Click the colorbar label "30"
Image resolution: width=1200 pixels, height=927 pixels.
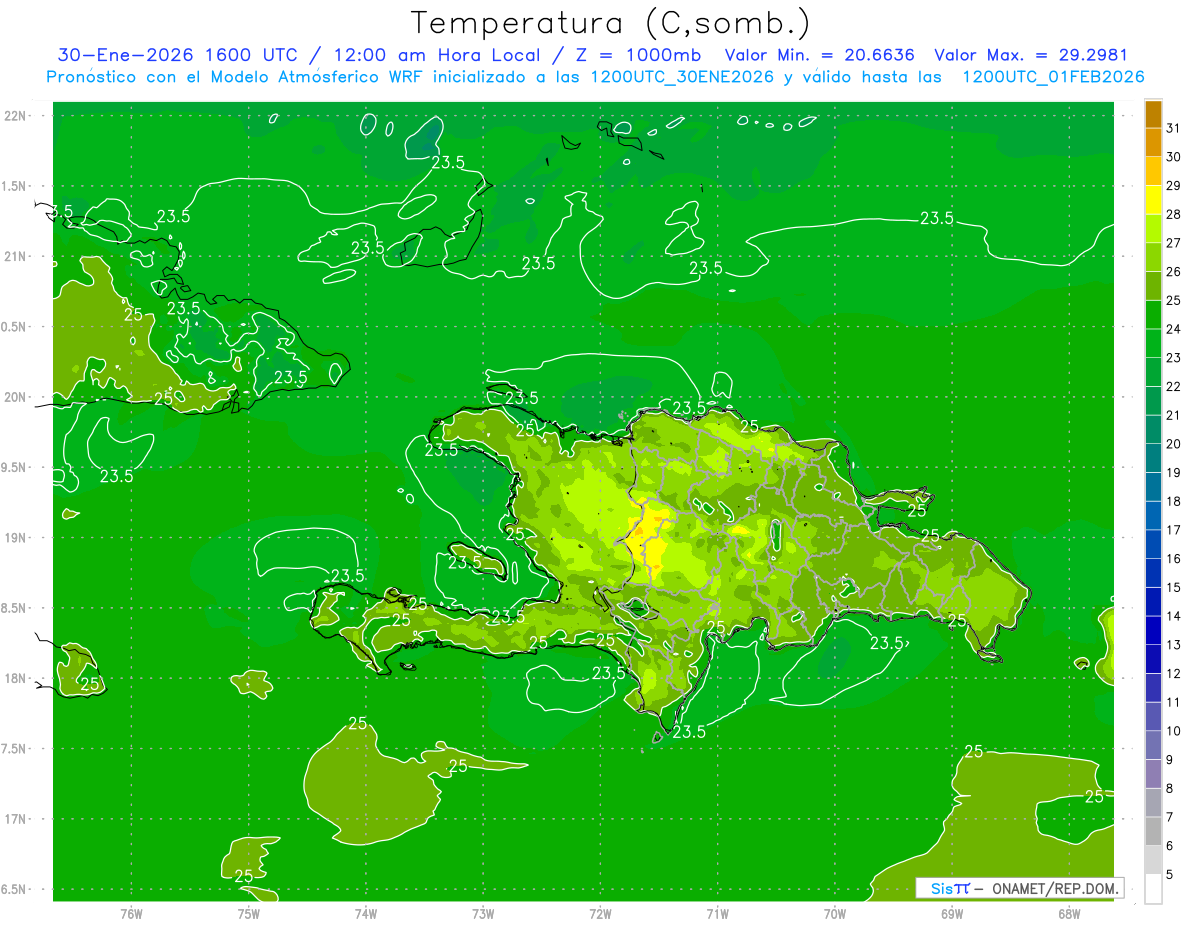click(x=1174, y=156)
